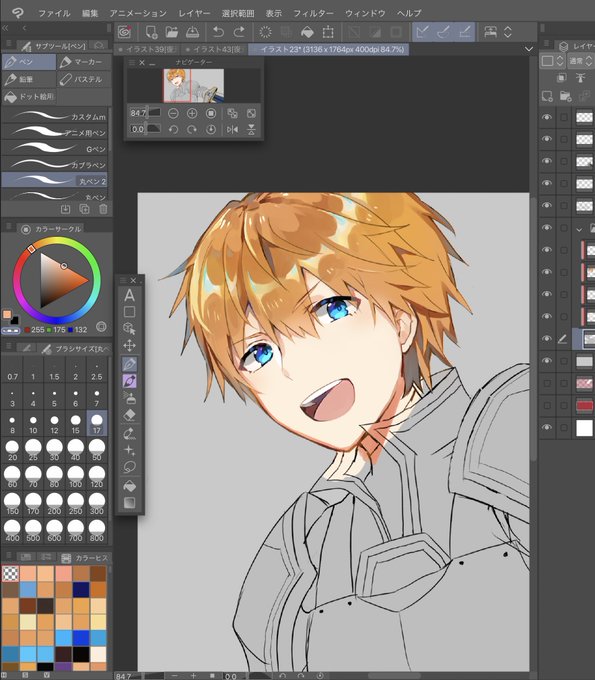The width and height of the screenshot is (595, 680).
Task: Select the マーカー sub tool group
Action: pos(84,62)
